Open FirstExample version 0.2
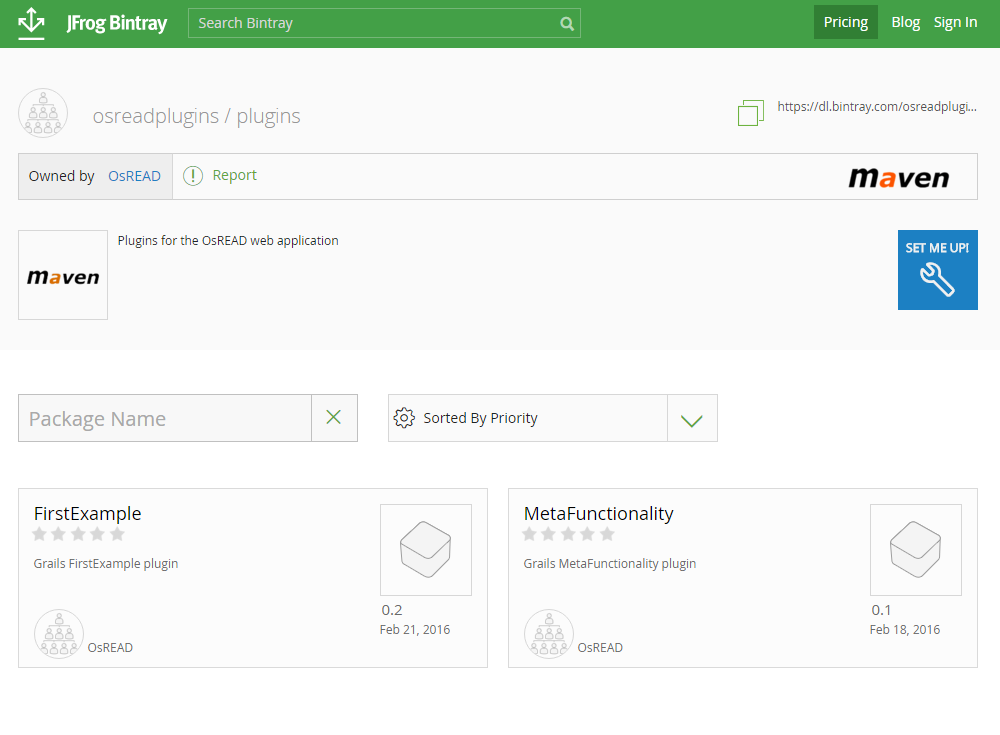The width and height of the screenshot is (1000, 735). 392,610
